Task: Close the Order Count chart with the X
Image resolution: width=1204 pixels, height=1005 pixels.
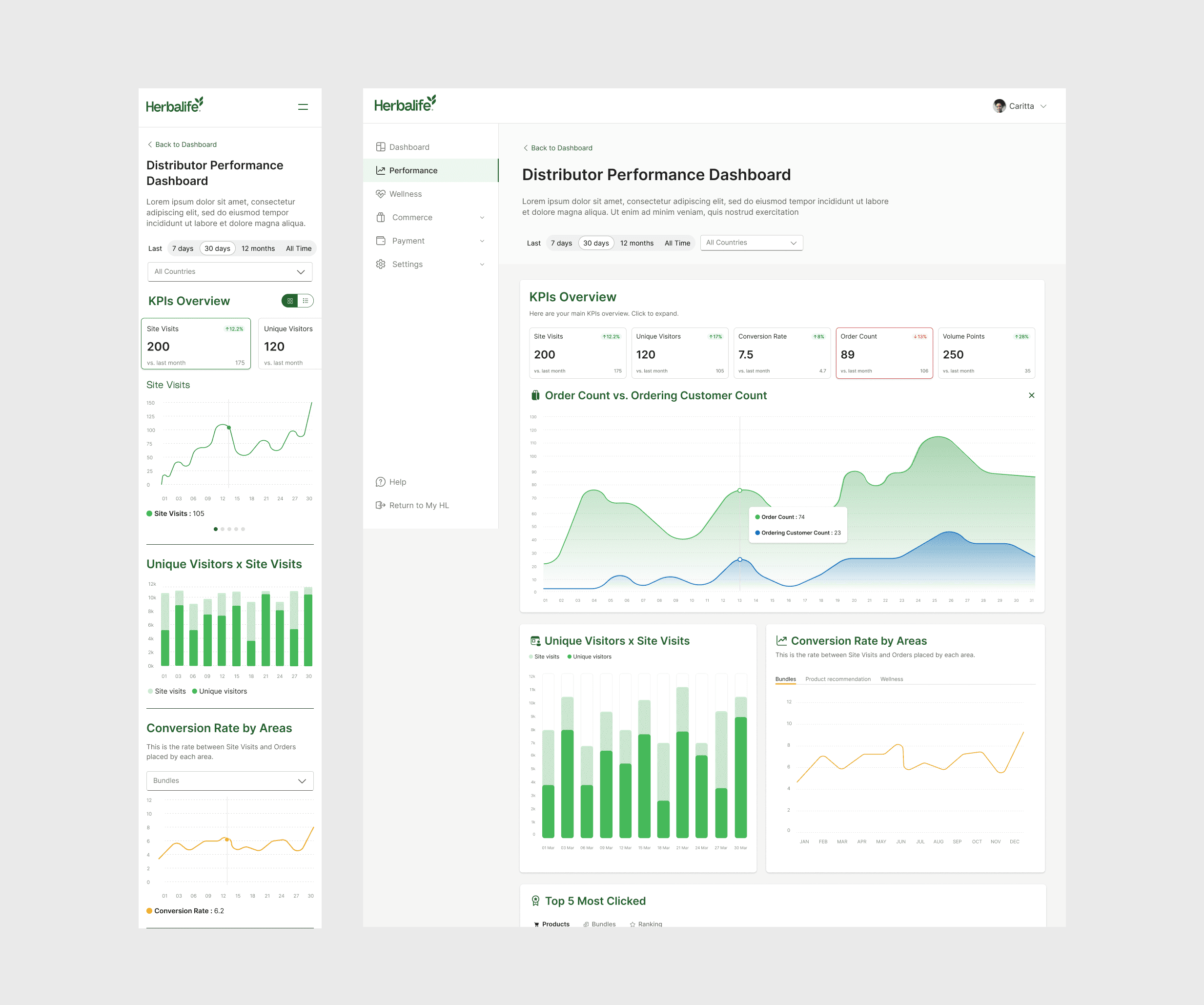Action: pos(1031,395)
